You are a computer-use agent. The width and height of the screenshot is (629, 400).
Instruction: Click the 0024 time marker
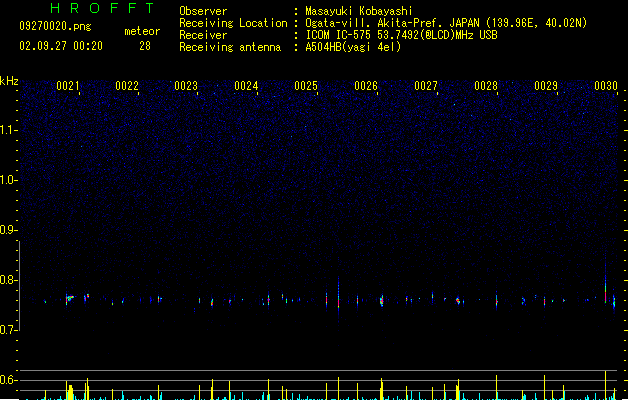tap(246, 86)
